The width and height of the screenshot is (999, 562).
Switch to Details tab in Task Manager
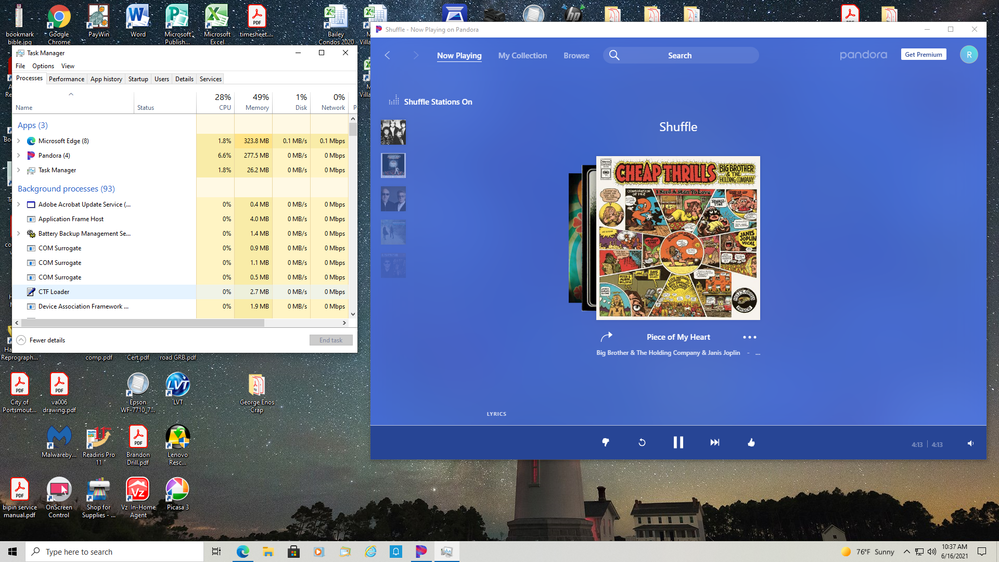point(183,79)
